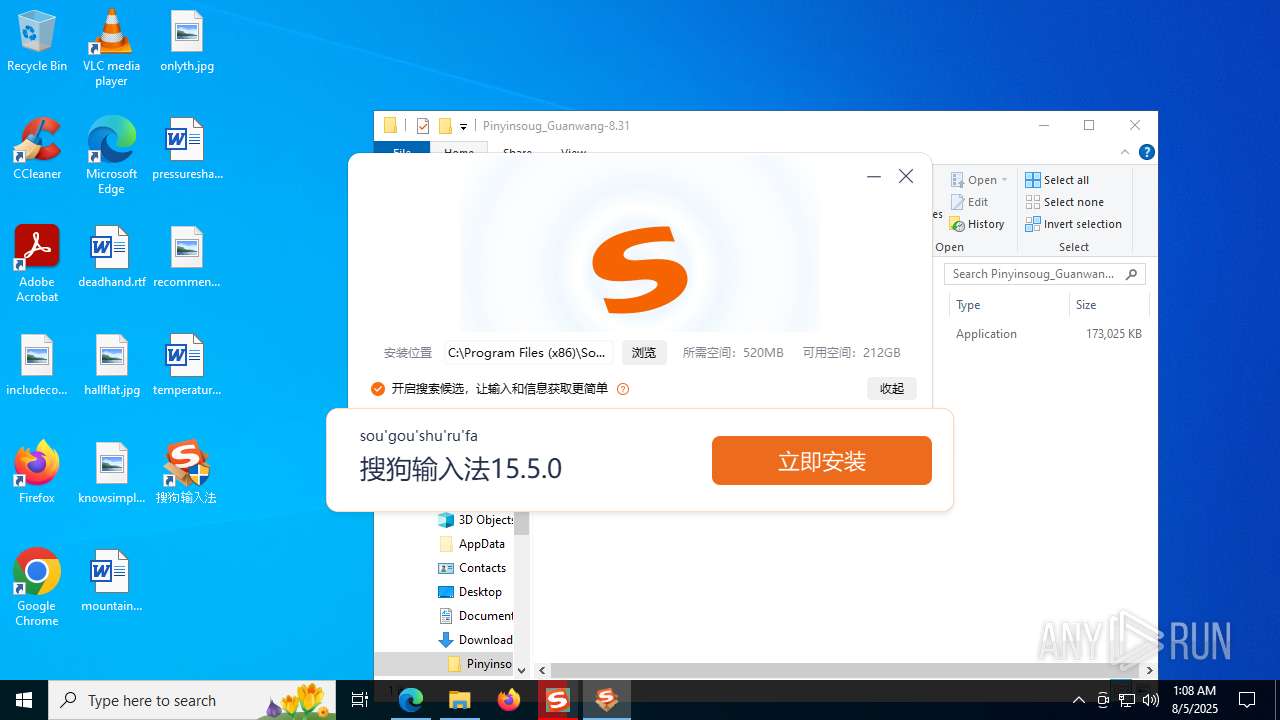The width and height of the screenshot is (1280, 720).
Task: Open the 搜狗输入法 desktop shortcut
Action: [187, 473]
